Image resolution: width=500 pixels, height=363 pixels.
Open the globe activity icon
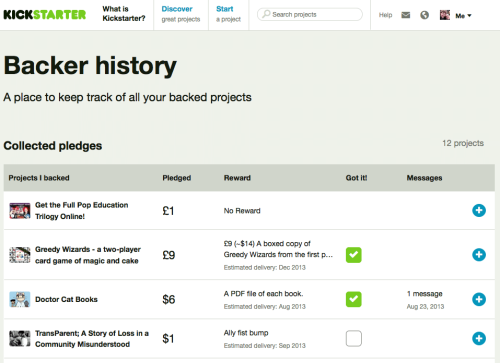[x=424, y=15]
